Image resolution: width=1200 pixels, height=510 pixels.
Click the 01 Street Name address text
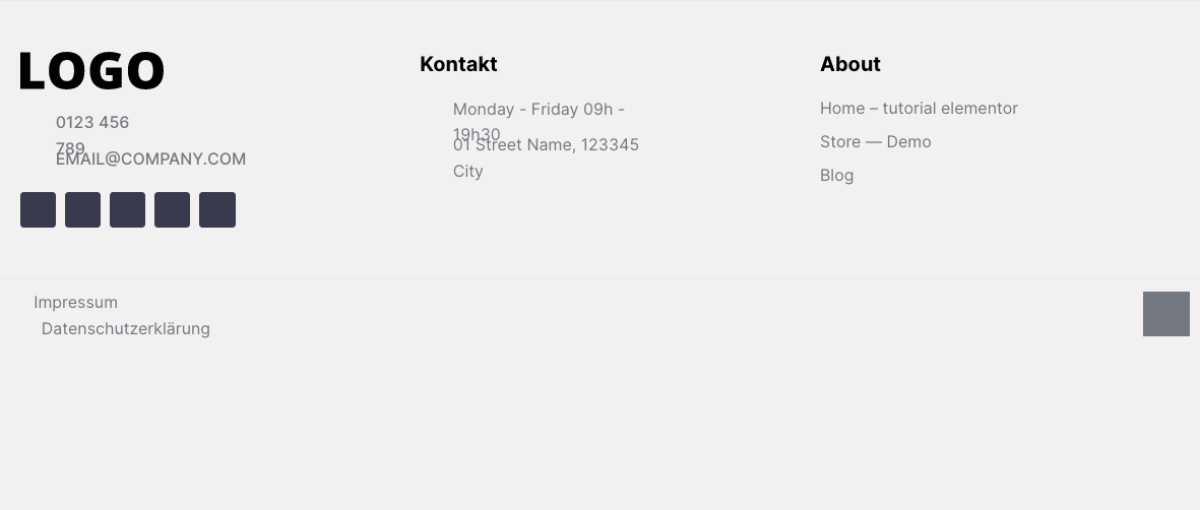point(546,145)
